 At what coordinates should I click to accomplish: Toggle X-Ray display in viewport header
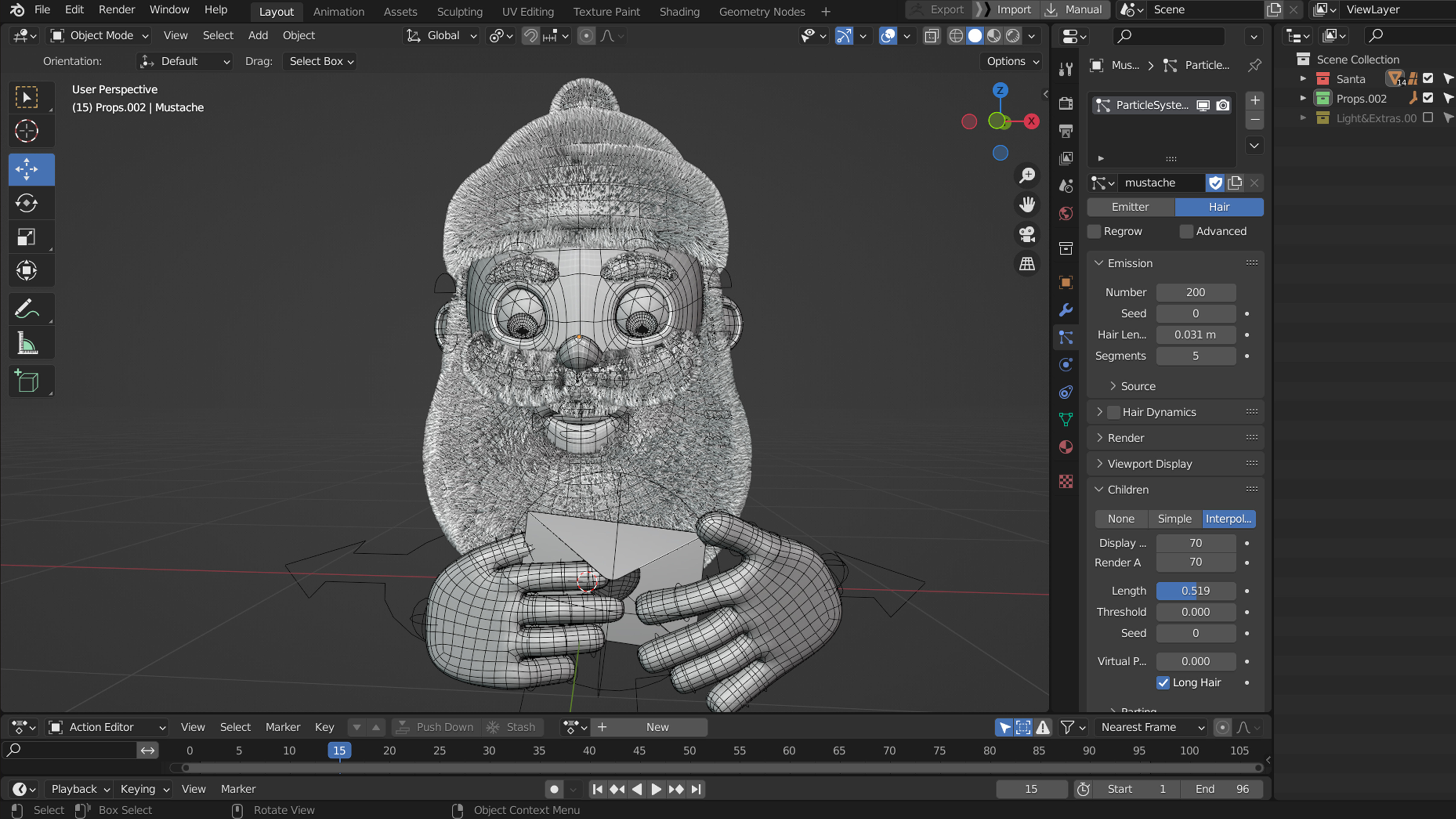(932, 36)
